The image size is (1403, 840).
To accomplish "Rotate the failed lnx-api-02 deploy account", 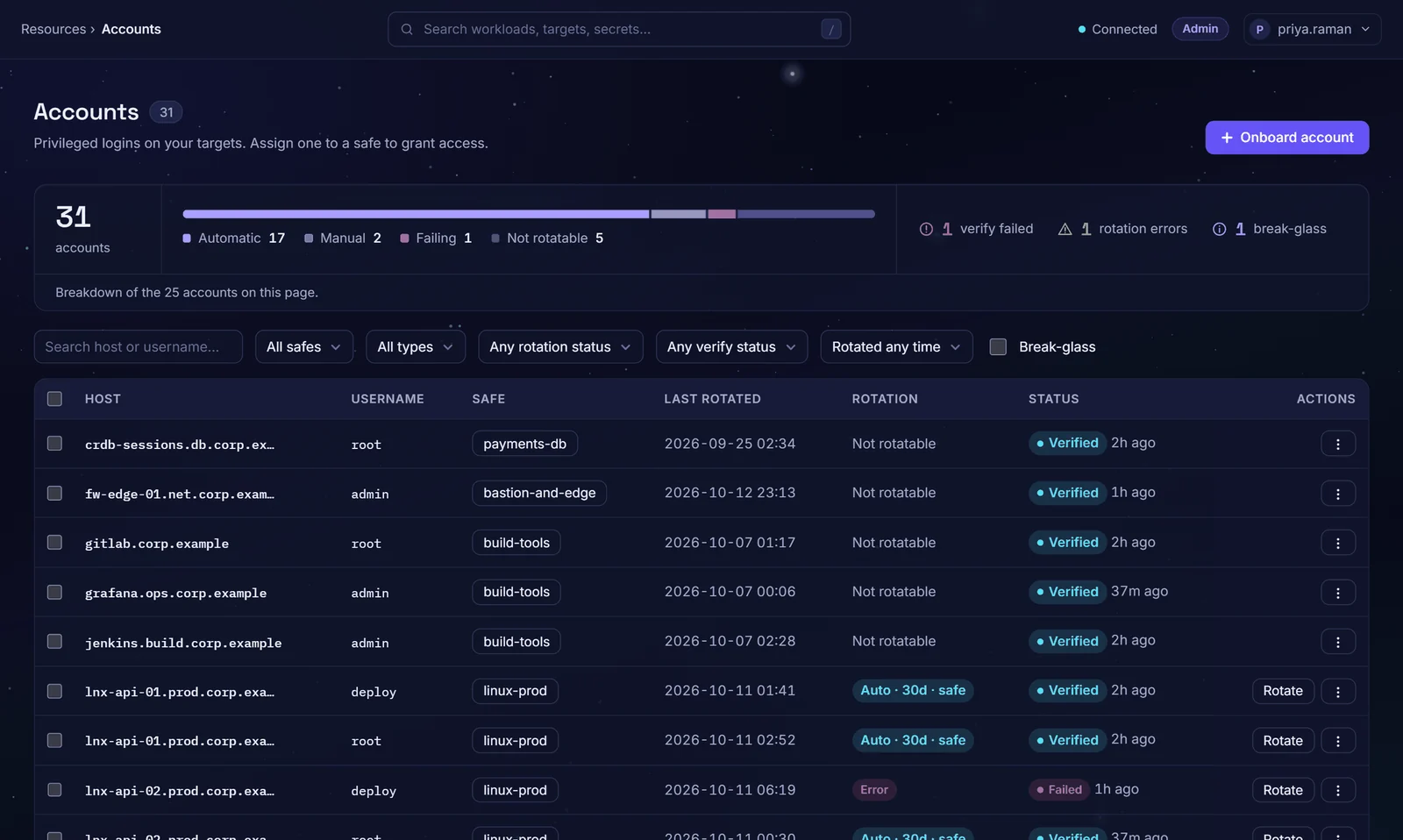I will tap(1283, 790).
